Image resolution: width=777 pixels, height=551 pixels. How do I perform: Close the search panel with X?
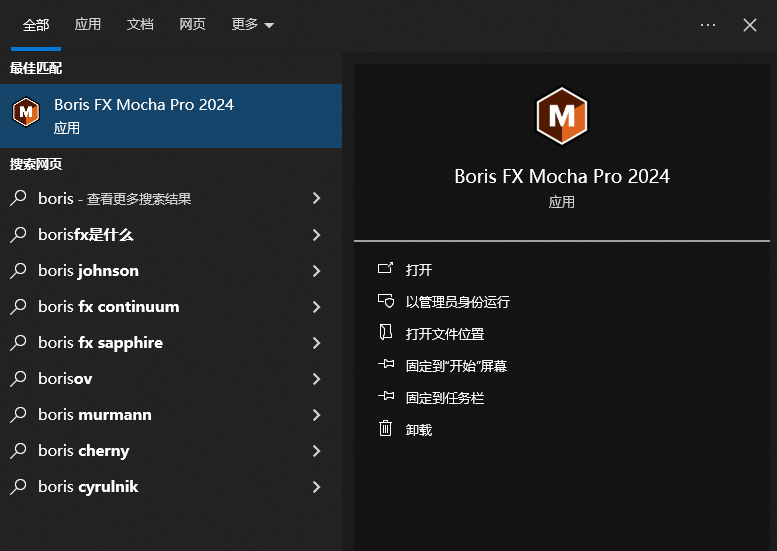point(750,25)
